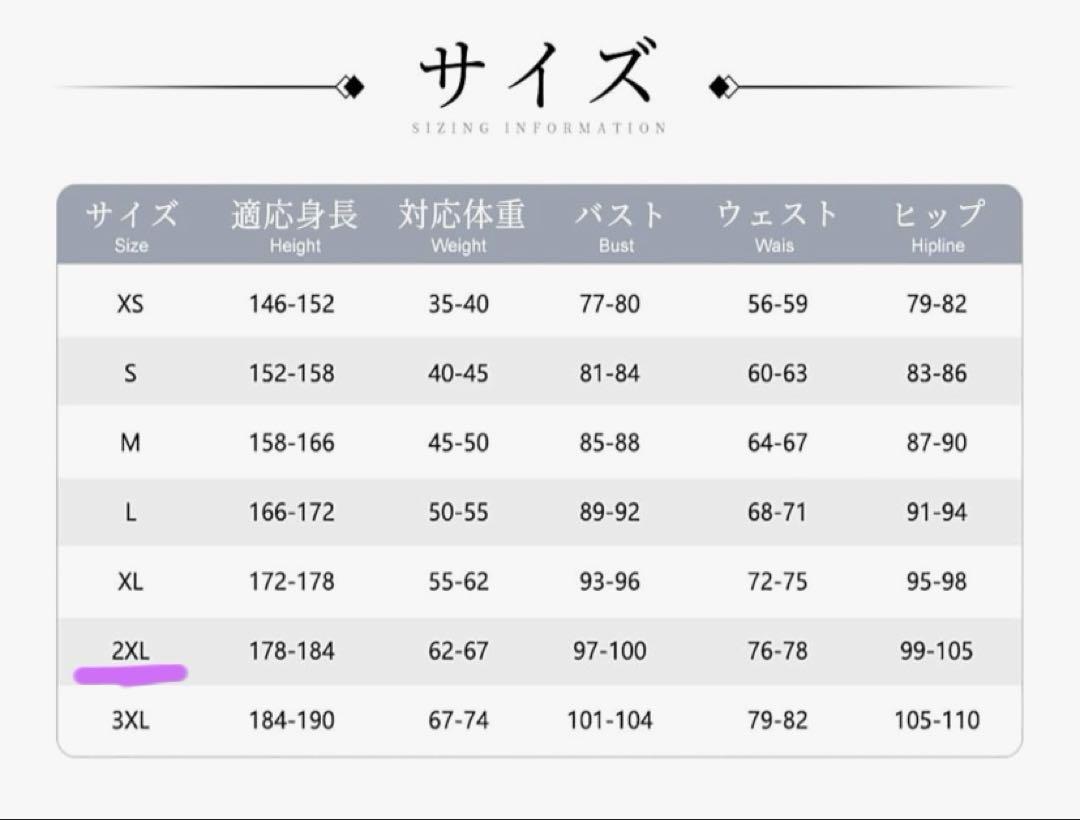Click the ウェスト Wais column header
Viewport: 1080px width, 820px height.
point(776,226)
